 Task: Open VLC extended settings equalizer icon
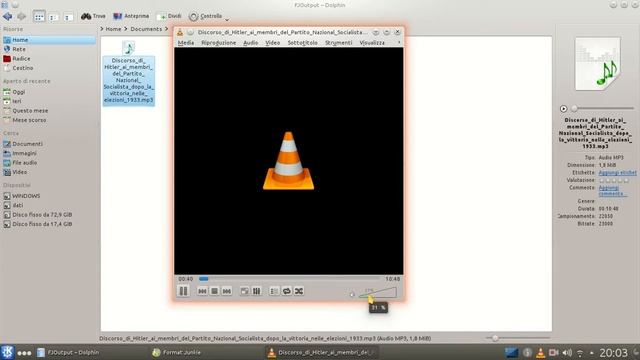(257, 291)
